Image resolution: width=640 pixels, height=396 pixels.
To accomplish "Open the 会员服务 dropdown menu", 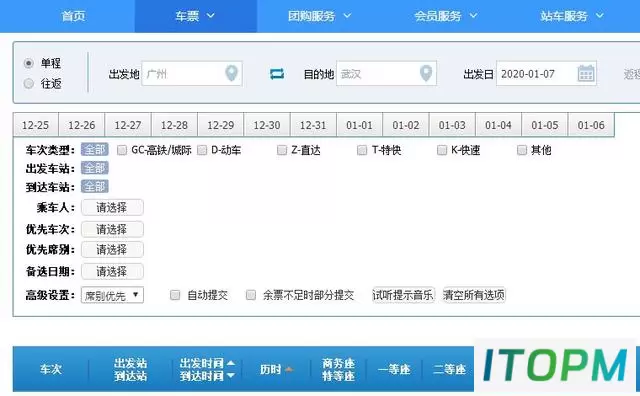I will pos(446,16).
